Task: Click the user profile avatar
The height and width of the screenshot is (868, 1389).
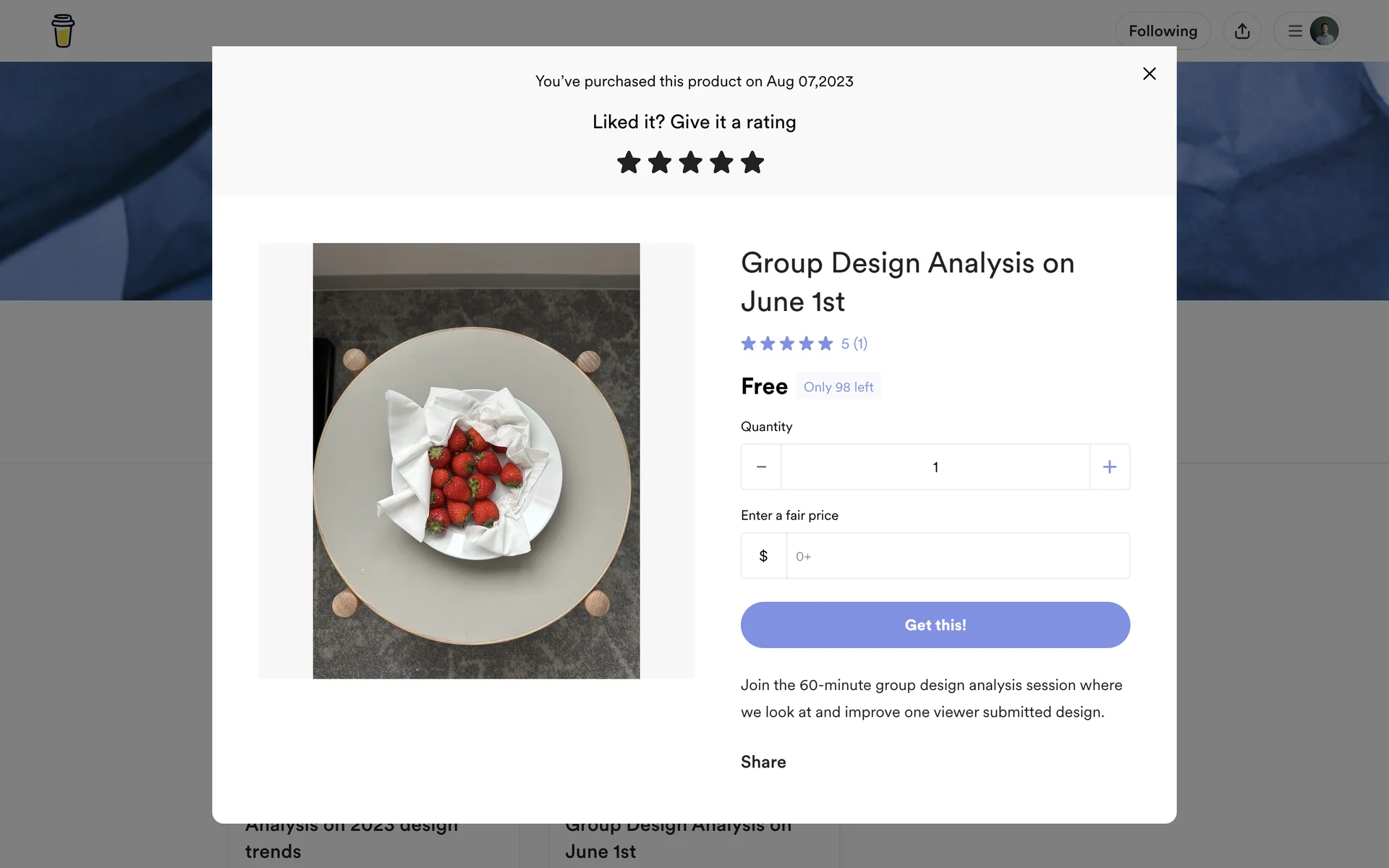Action: pyautogui.click(x=1324, y=31)
